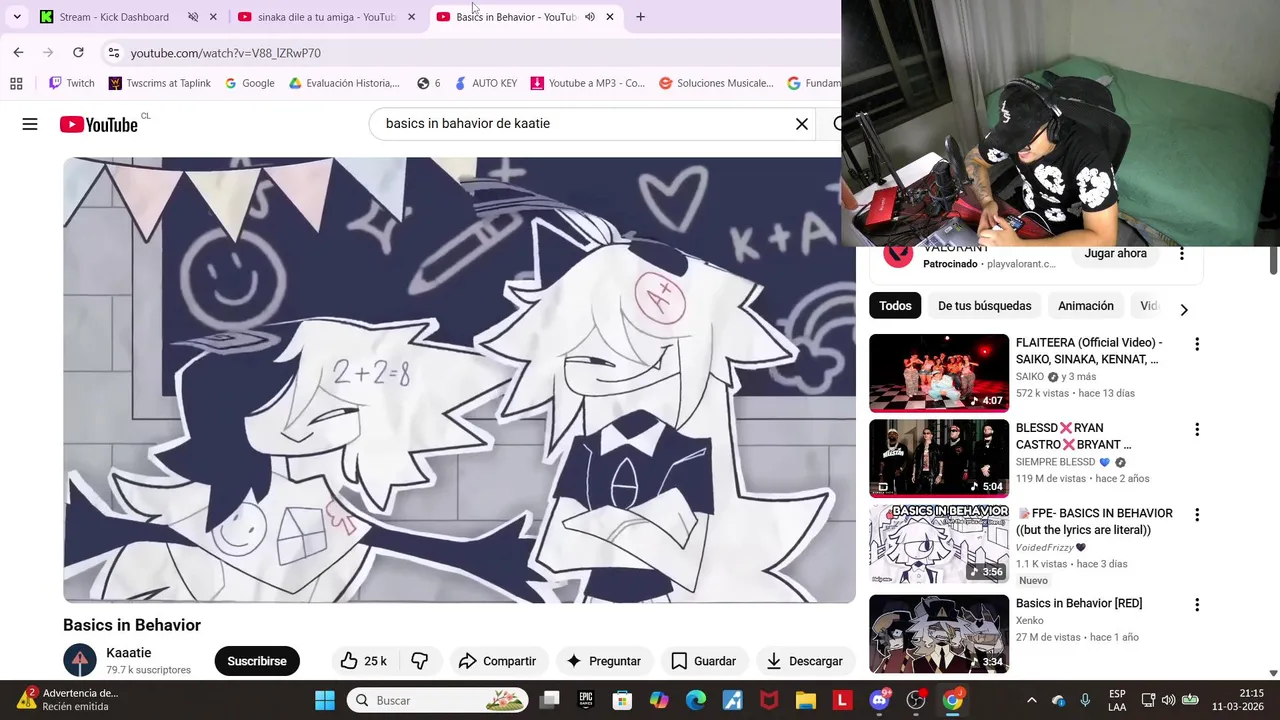Open FLAITEERA video thumbnail
This screenshot has width=1280, height=720.
[x=939, y=373]
